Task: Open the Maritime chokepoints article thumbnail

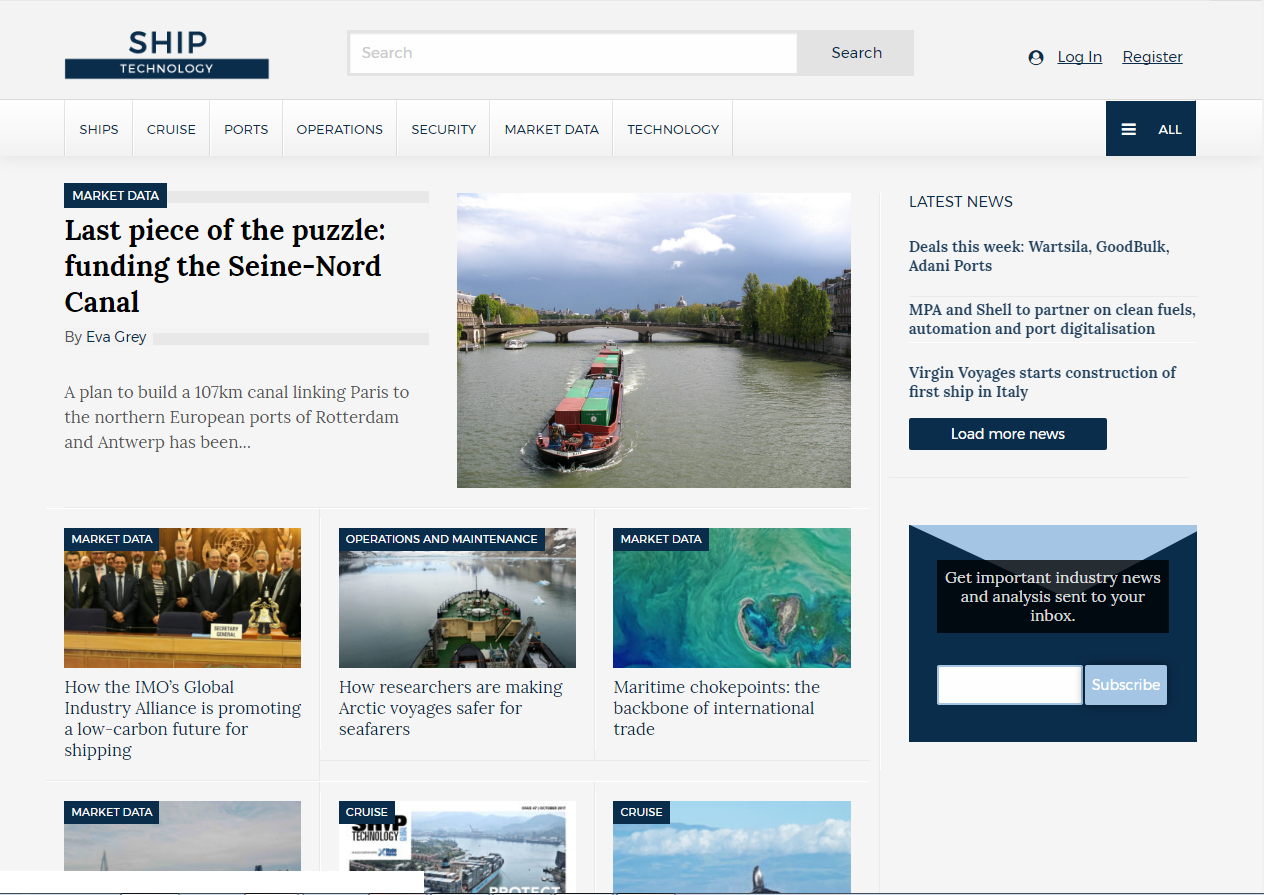Action: (x=732, y=598)
